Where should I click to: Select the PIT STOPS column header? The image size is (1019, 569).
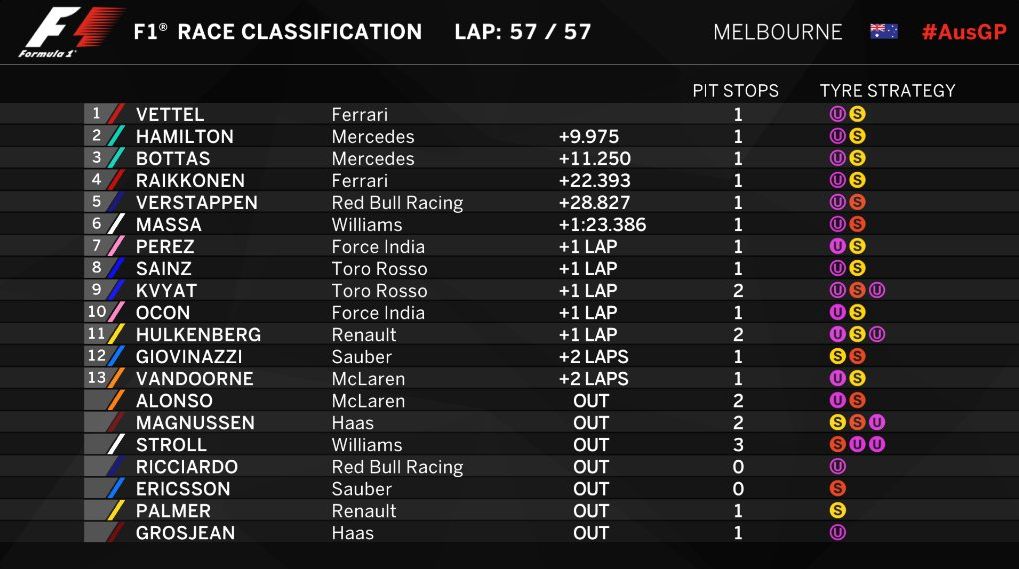click(735, 91)
